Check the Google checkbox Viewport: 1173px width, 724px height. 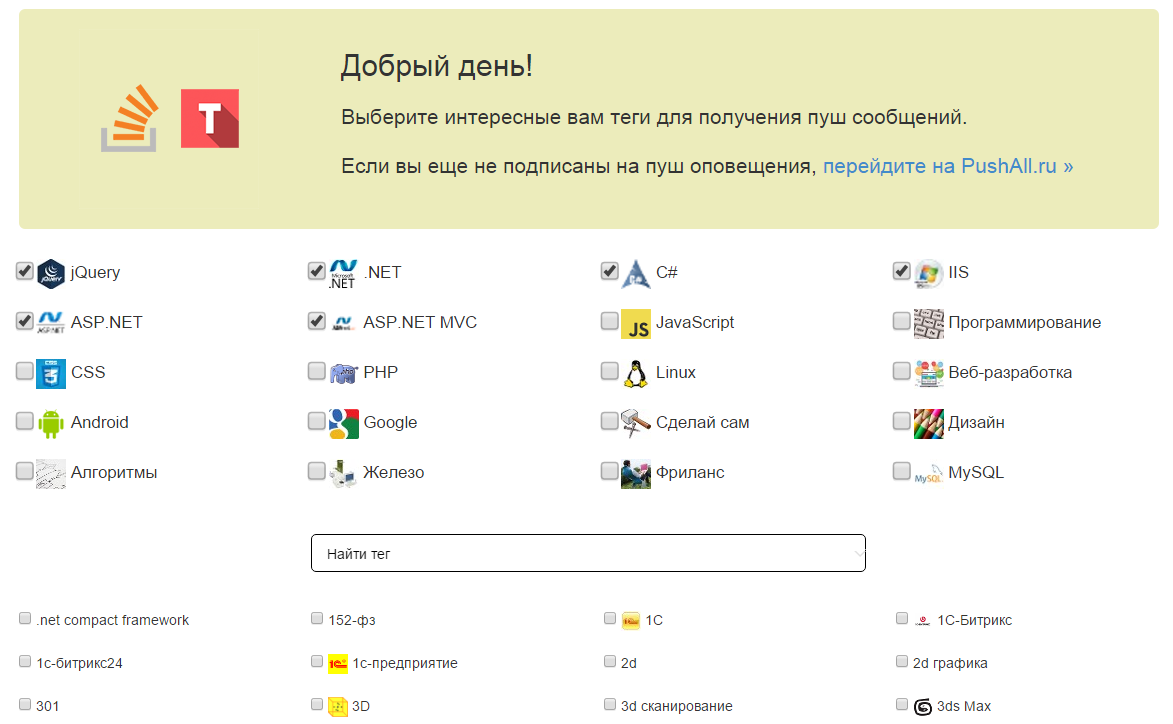(316, 421)
